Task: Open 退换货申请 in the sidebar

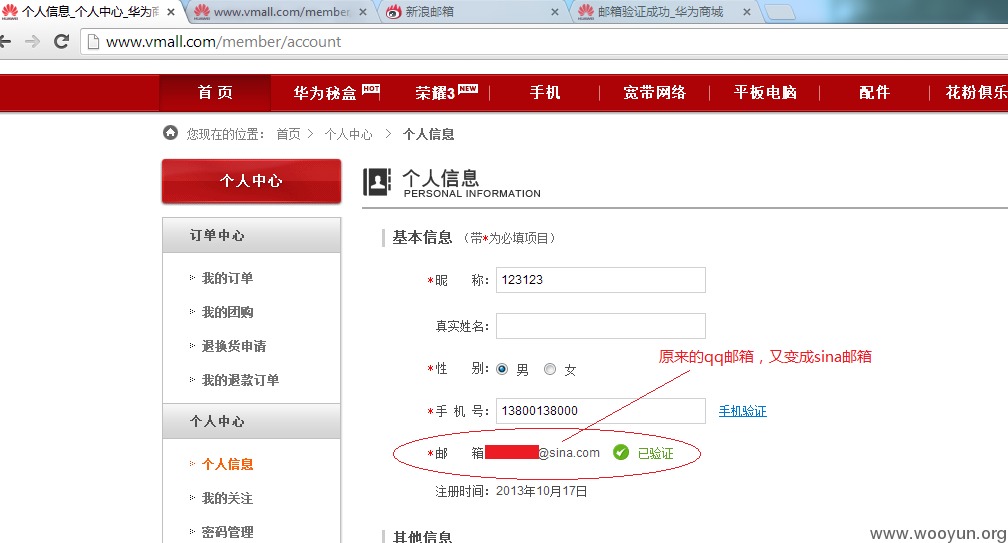Action: click(x=233, y=346)
